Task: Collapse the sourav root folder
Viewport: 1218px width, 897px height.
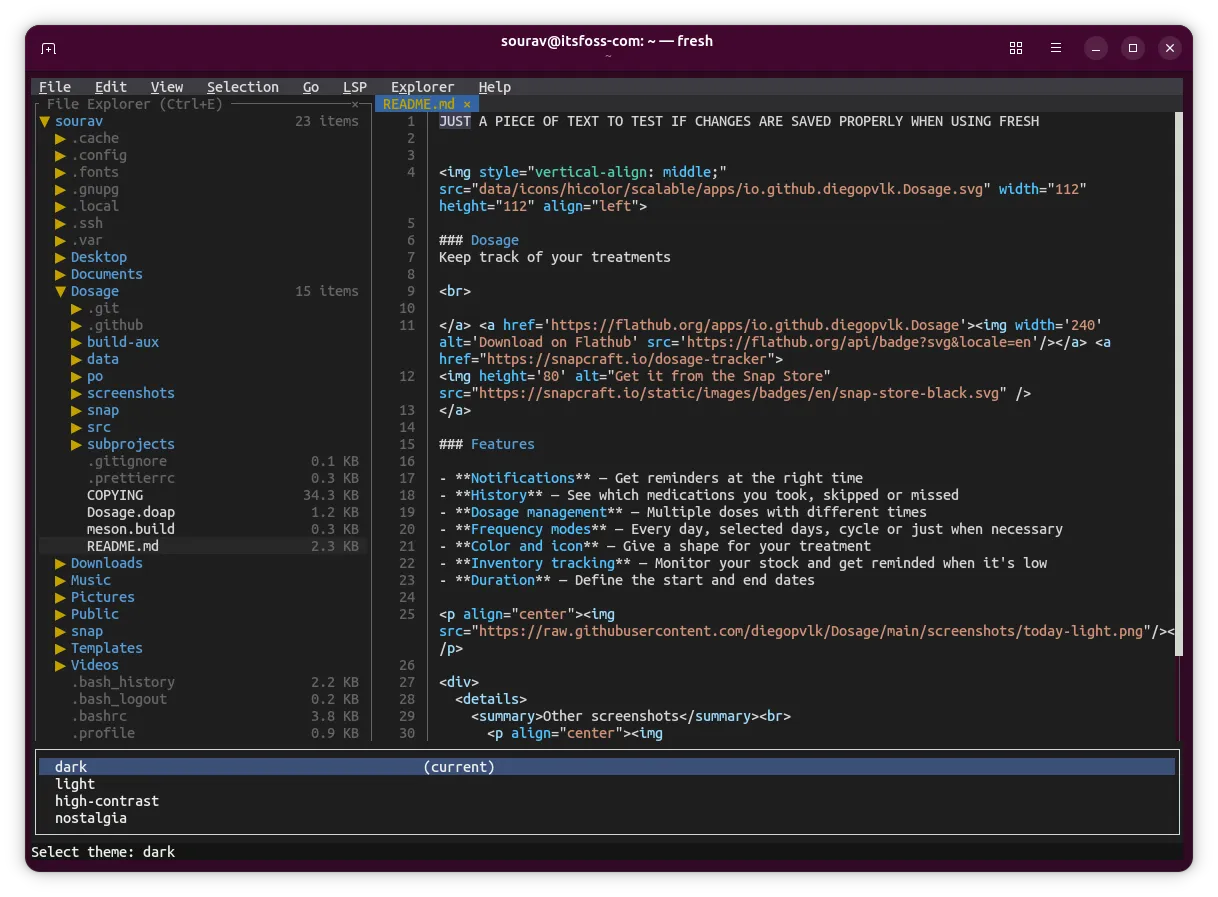Action: 44,121
